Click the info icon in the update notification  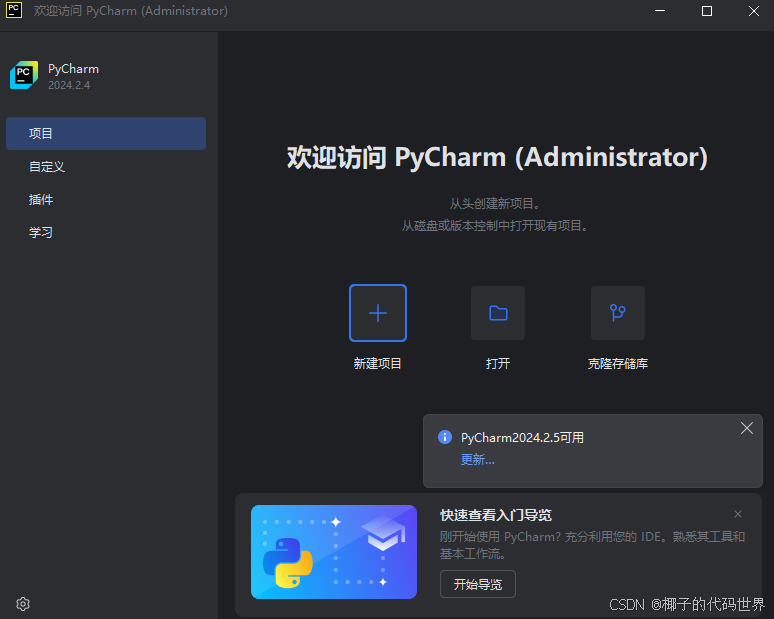click(x=445, y=437)
